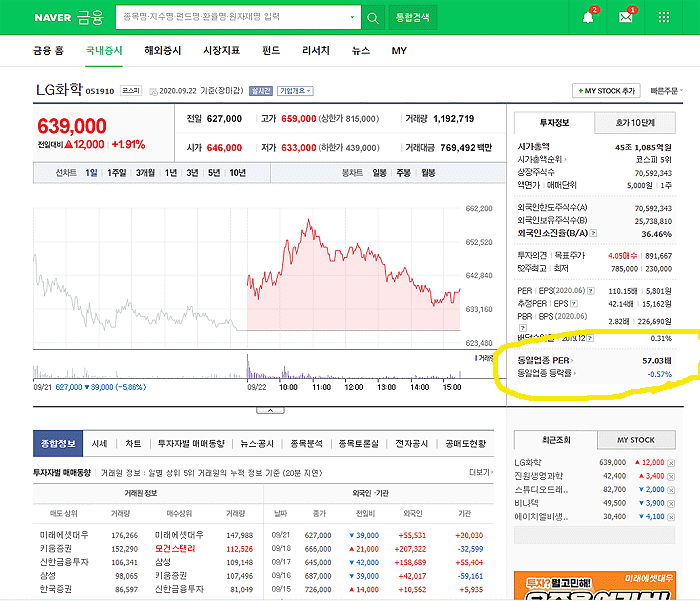
Task: Go to 금융 홈 menu
Action: click(x=48, y=50)
